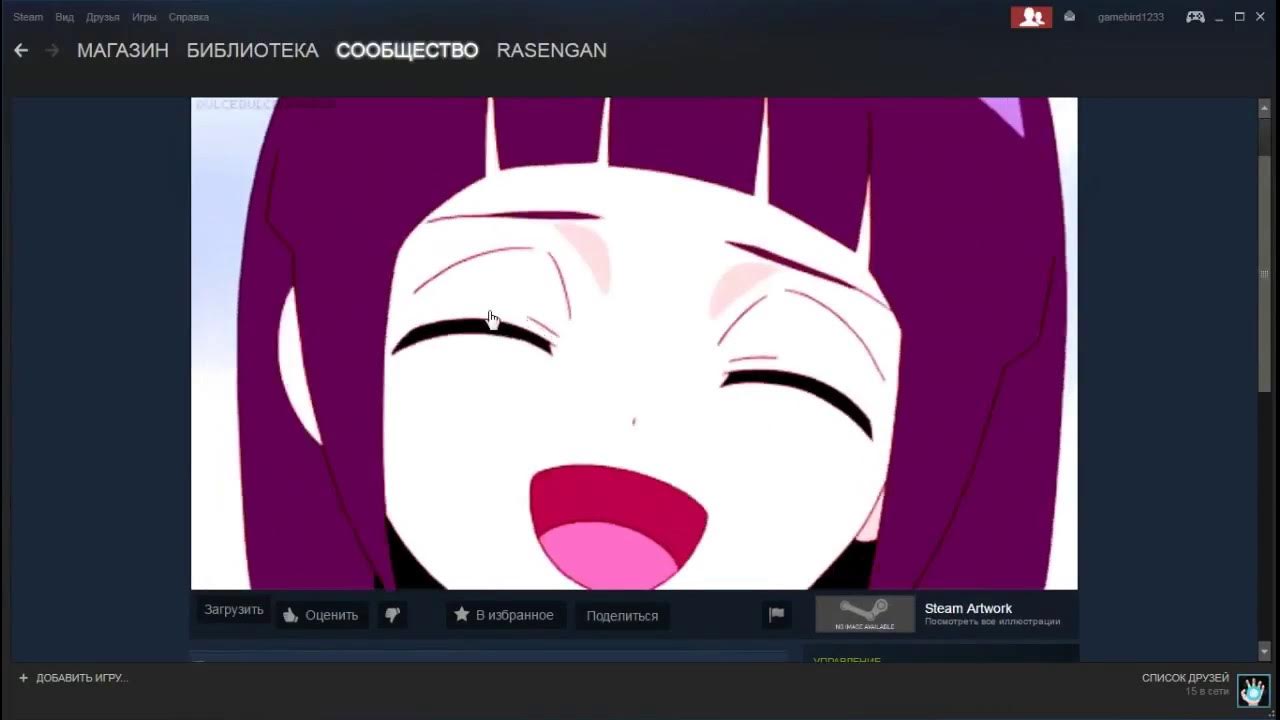Viewport: 1280px width, 720px height.
Task: Click the page vertical scrollbar thumb
Action: click(1264, 274)
